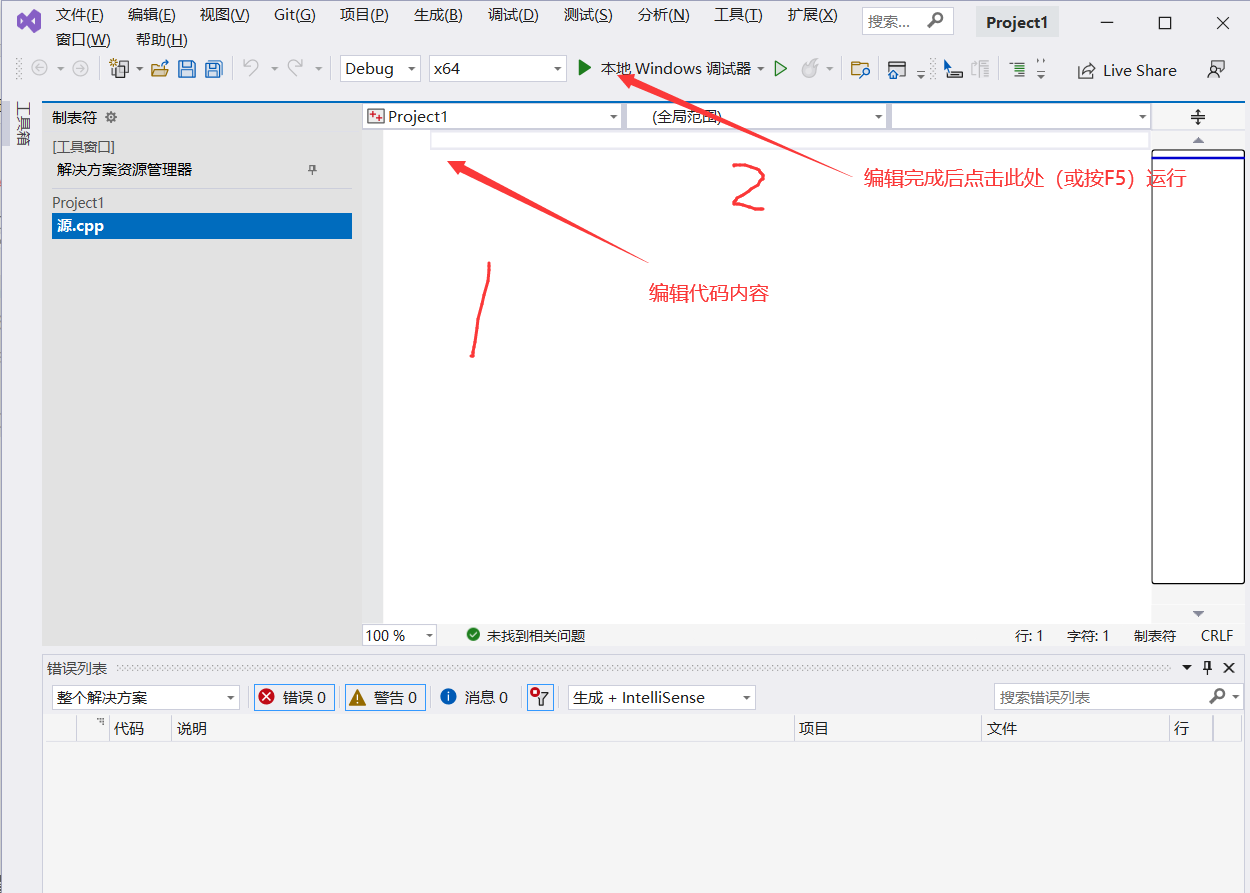Open the 错误列表 window options arrow
The image size is (1250, 893).
click(1187, 667)
